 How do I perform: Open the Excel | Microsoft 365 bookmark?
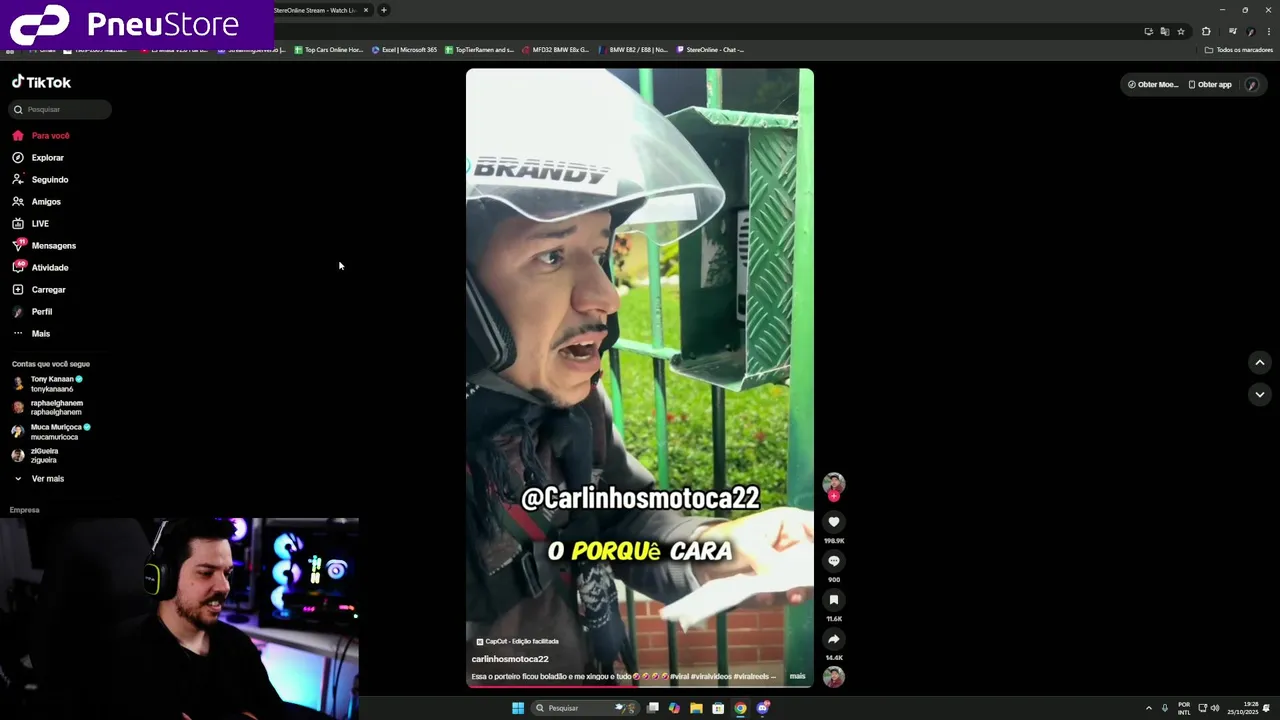405,49
